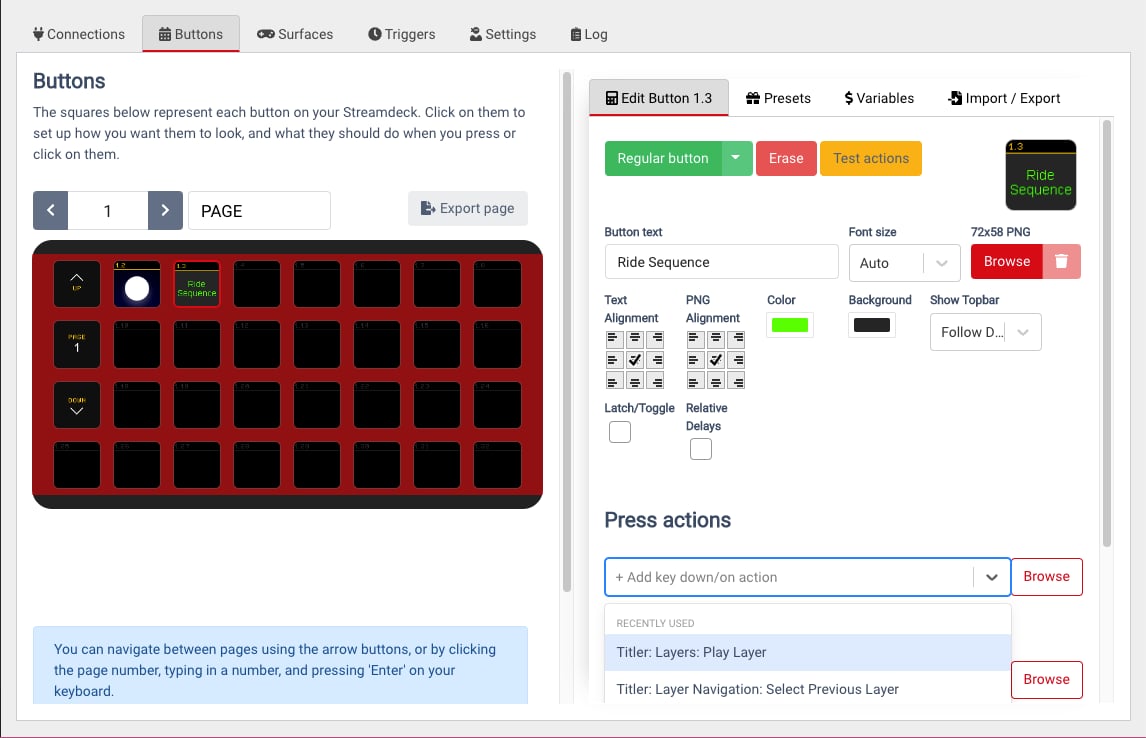The height and width of the screenshot is (738, 1146).
Task: Open the Regular button type dropdown arrow
Action: tap(737, 158)
